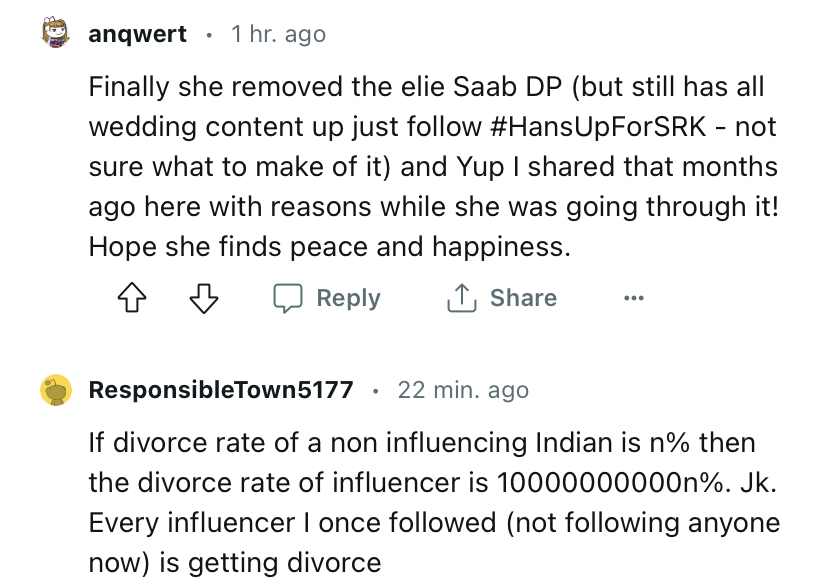Click the Reply speech bubble icon

(x=287, y=299)
